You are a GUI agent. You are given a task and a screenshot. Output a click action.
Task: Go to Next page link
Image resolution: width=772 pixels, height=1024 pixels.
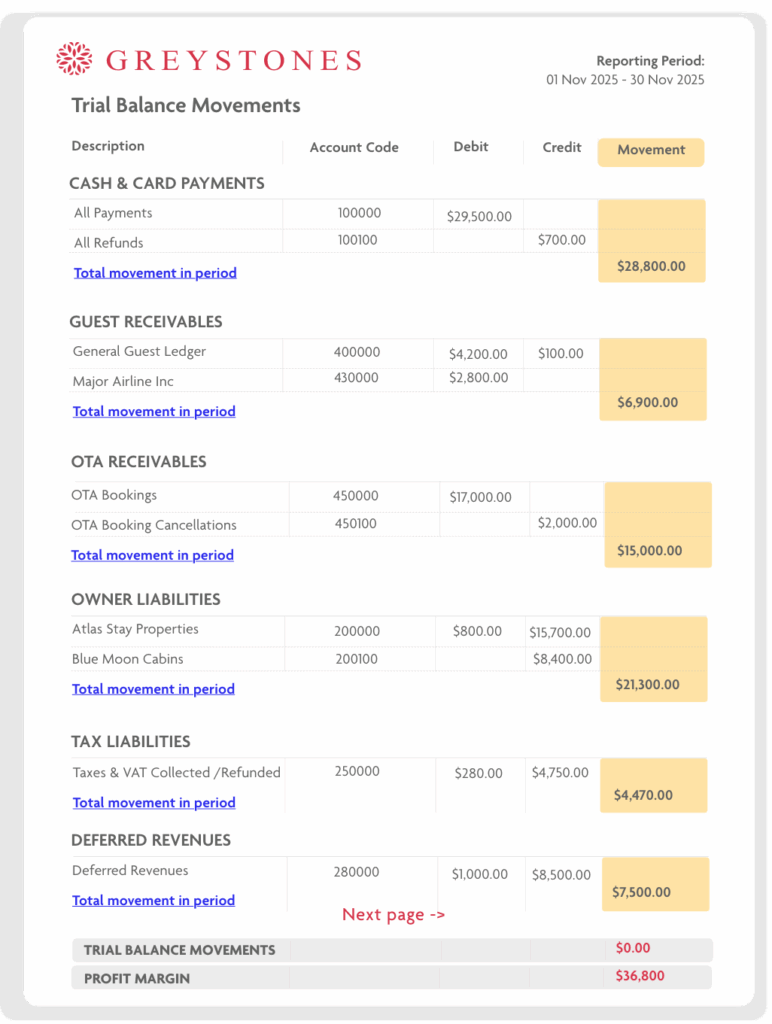pos(393,915)
